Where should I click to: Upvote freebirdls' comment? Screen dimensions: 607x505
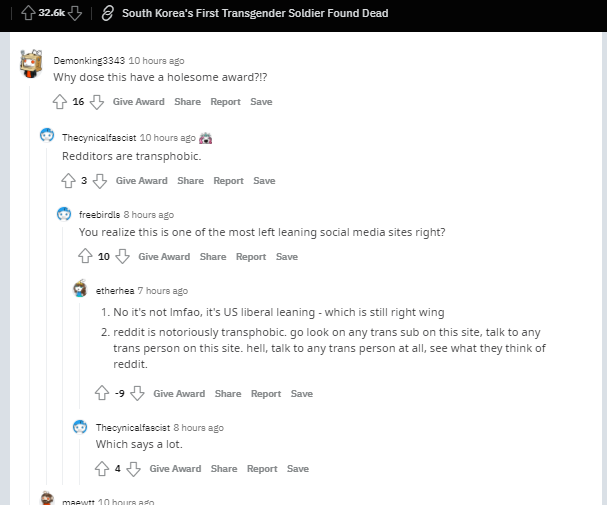click(x=86, y=257)
